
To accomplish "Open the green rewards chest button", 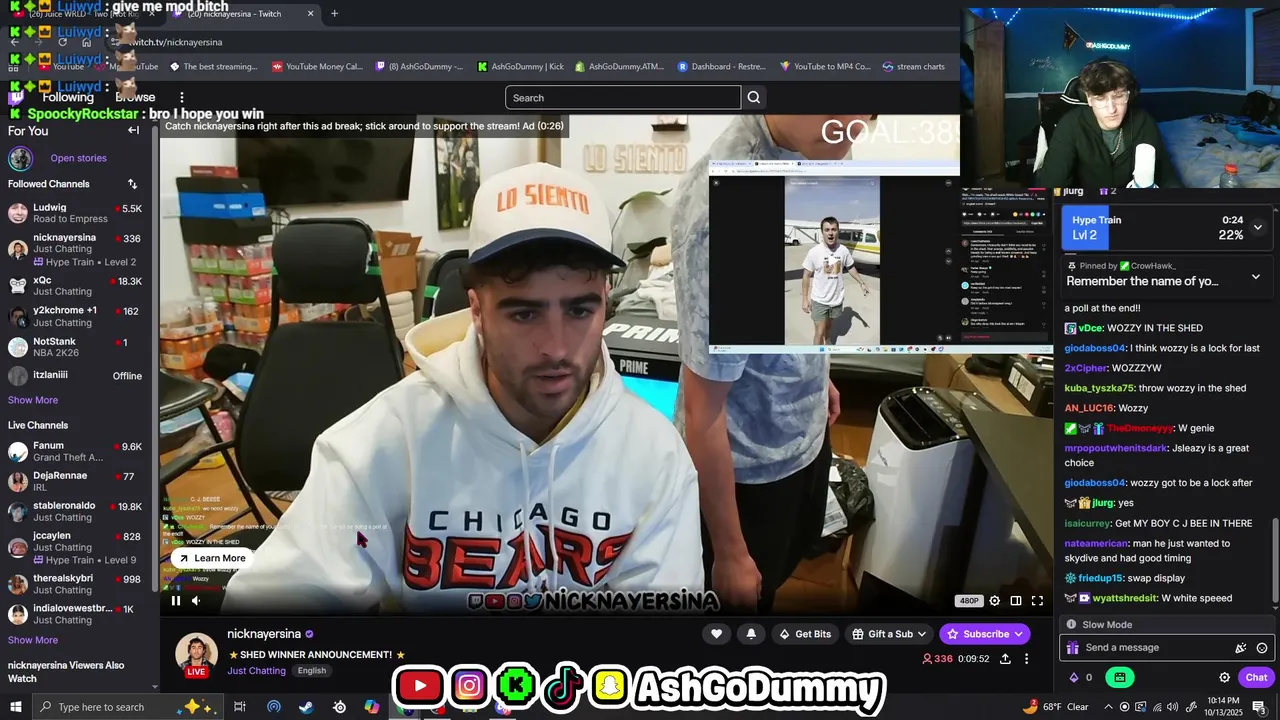I will point(1119,677).
